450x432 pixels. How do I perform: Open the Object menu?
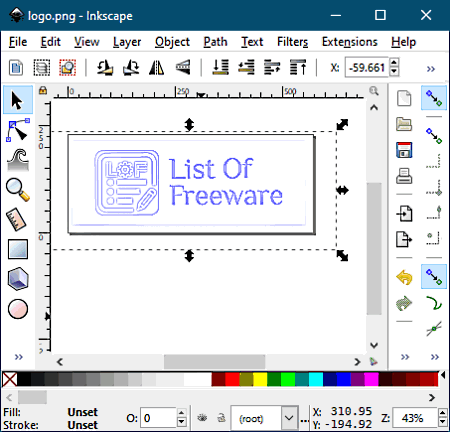coord(172,42)
